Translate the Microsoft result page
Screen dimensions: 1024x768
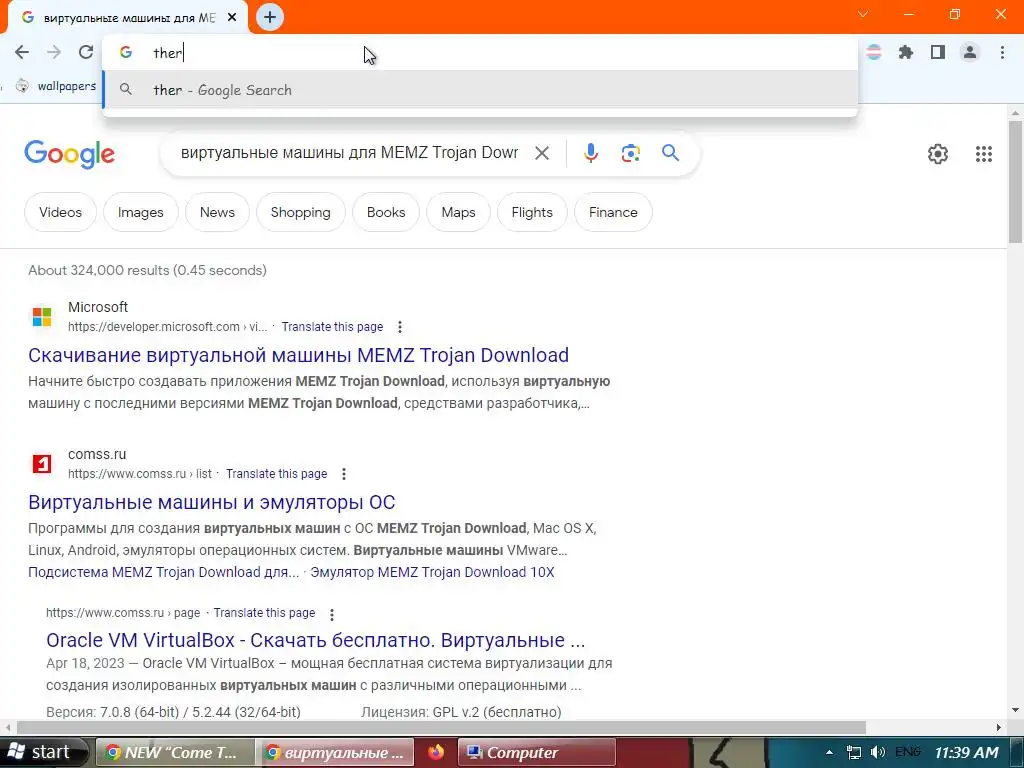point(332,327)
